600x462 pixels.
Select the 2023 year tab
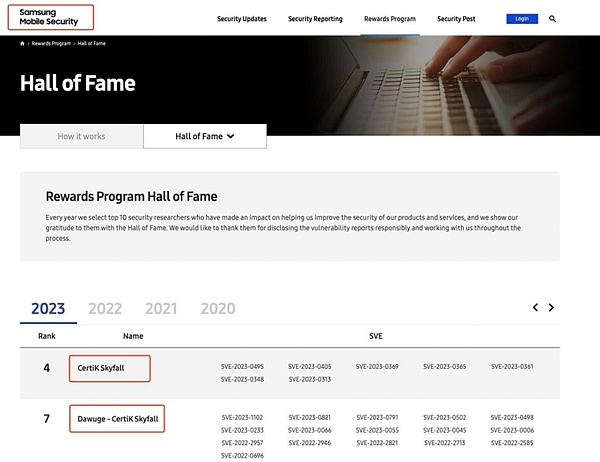click(48, 309)
